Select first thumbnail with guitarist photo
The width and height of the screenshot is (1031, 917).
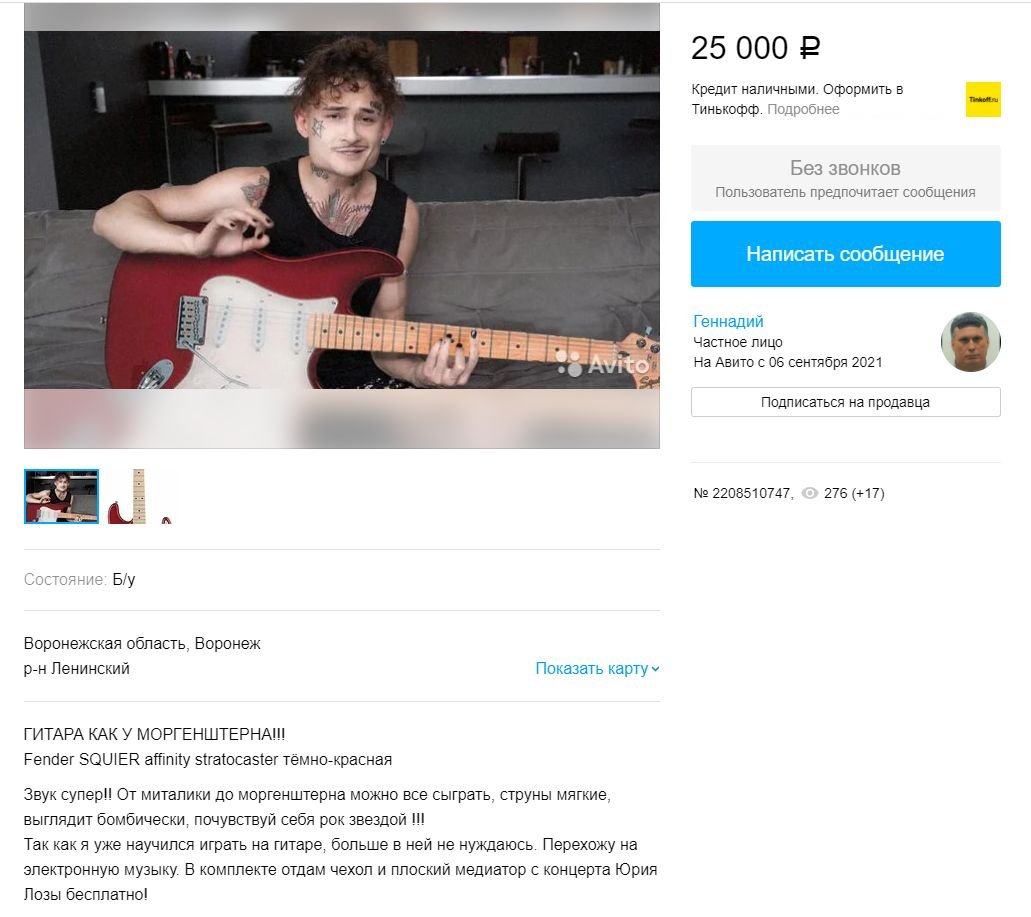point(61,496)
